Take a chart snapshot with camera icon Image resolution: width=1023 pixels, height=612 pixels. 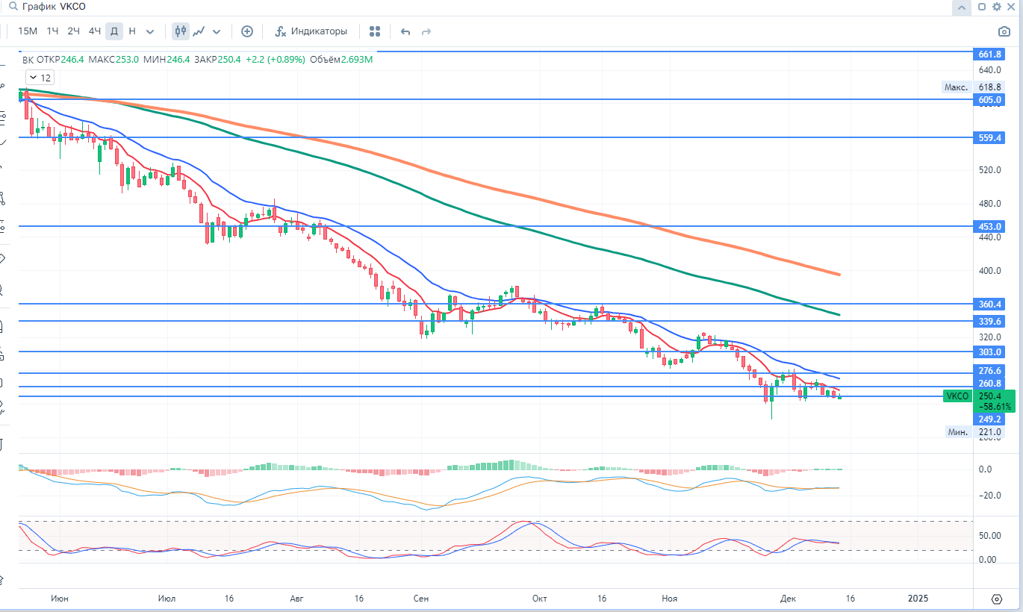(981, 7)
